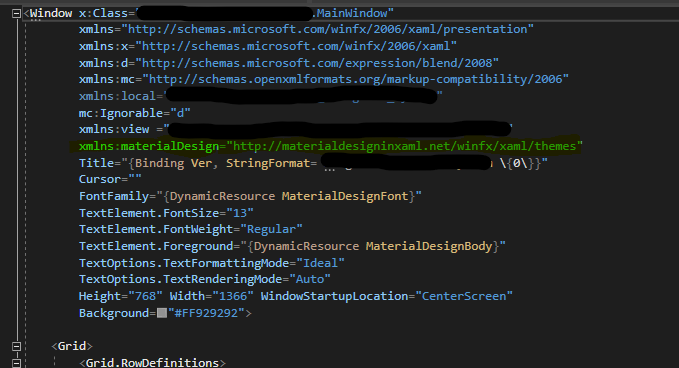Click the TextElement.Foreground attribute

(156, 246)
